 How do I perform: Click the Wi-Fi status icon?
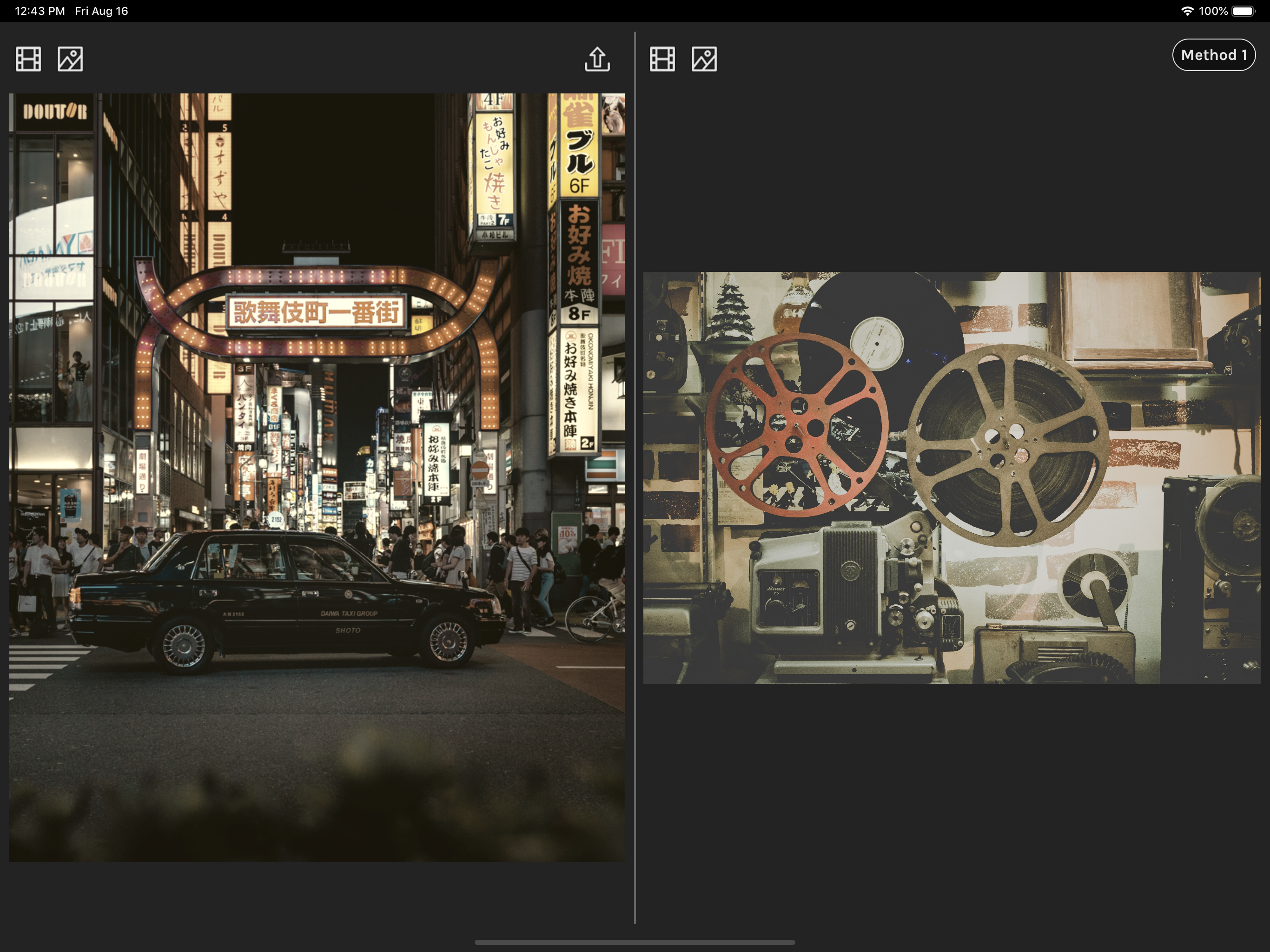point(1187,11)
